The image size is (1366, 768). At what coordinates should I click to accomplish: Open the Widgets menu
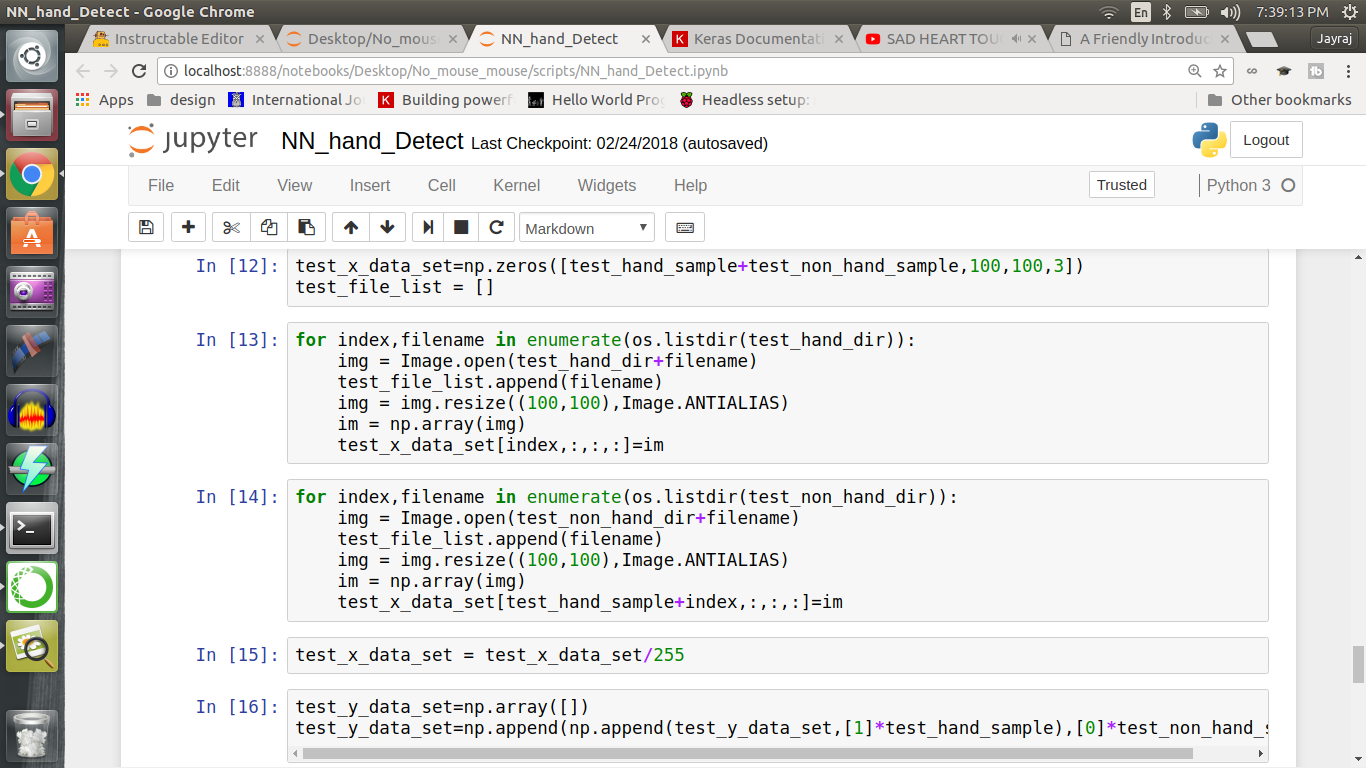coord(607,185)
